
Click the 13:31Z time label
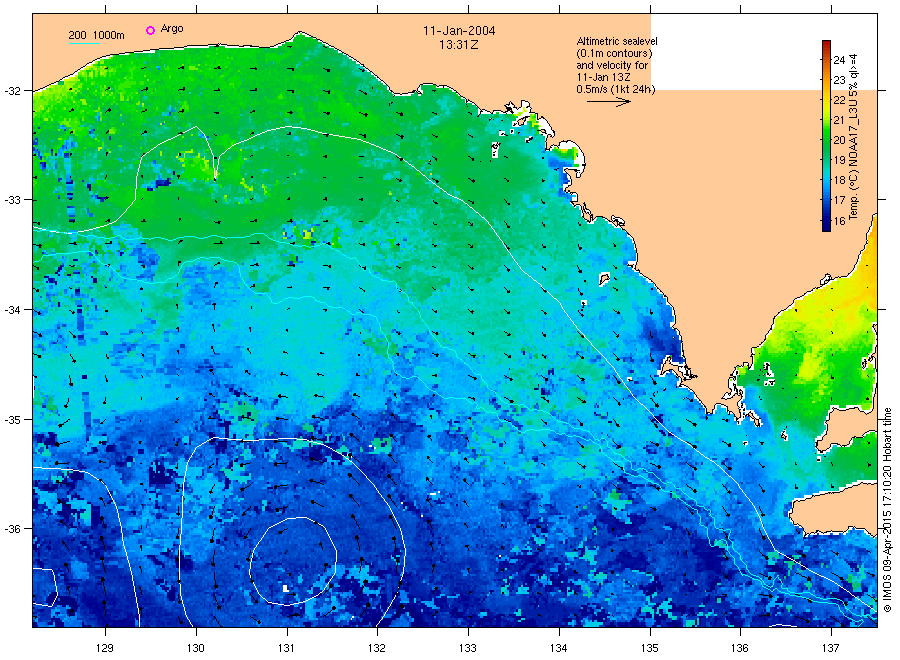click(459, 45)
